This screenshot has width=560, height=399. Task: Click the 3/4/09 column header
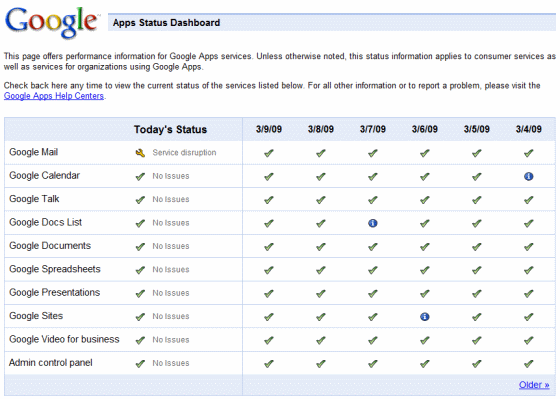pos(529,129)
